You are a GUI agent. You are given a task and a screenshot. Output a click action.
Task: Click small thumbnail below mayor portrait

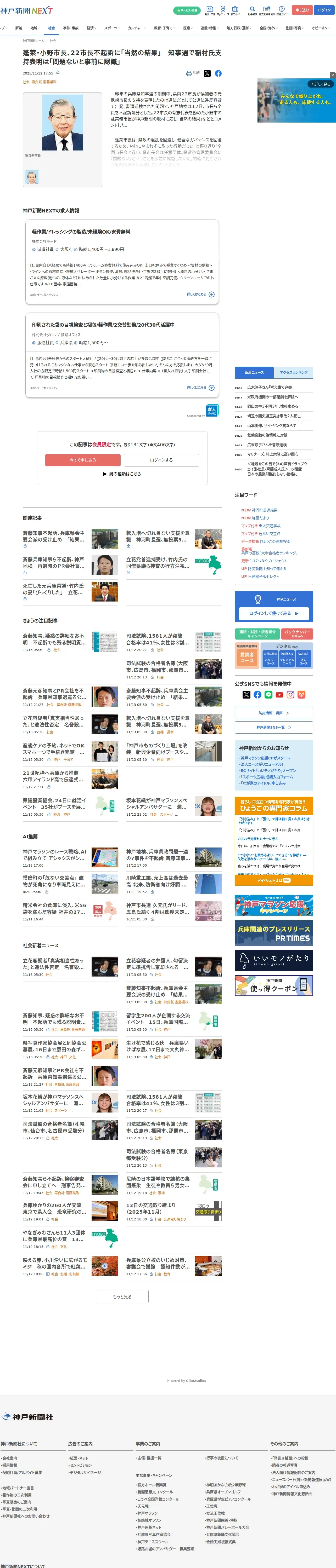tap(32, 177)
